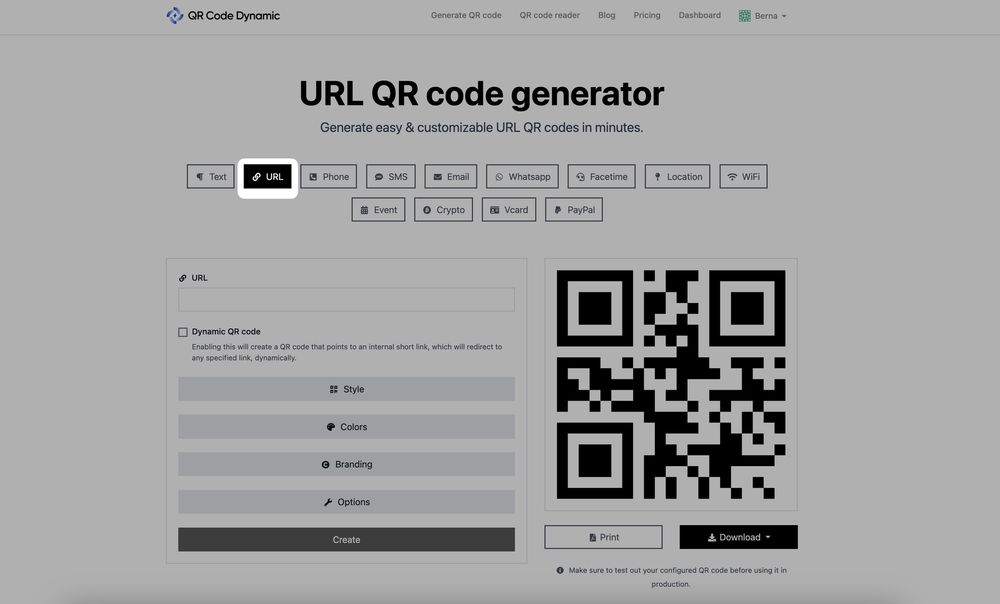Click the Create button
The width and height of the screenshot is (1000, 604).
(x=346, y=538)
